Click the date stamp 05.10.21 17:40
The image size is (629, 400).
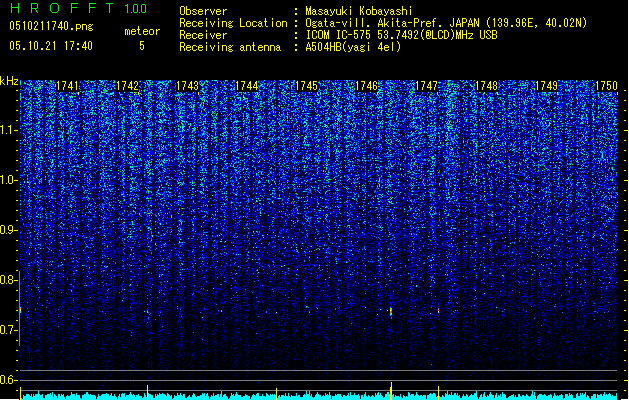click(x=51, y=46)
